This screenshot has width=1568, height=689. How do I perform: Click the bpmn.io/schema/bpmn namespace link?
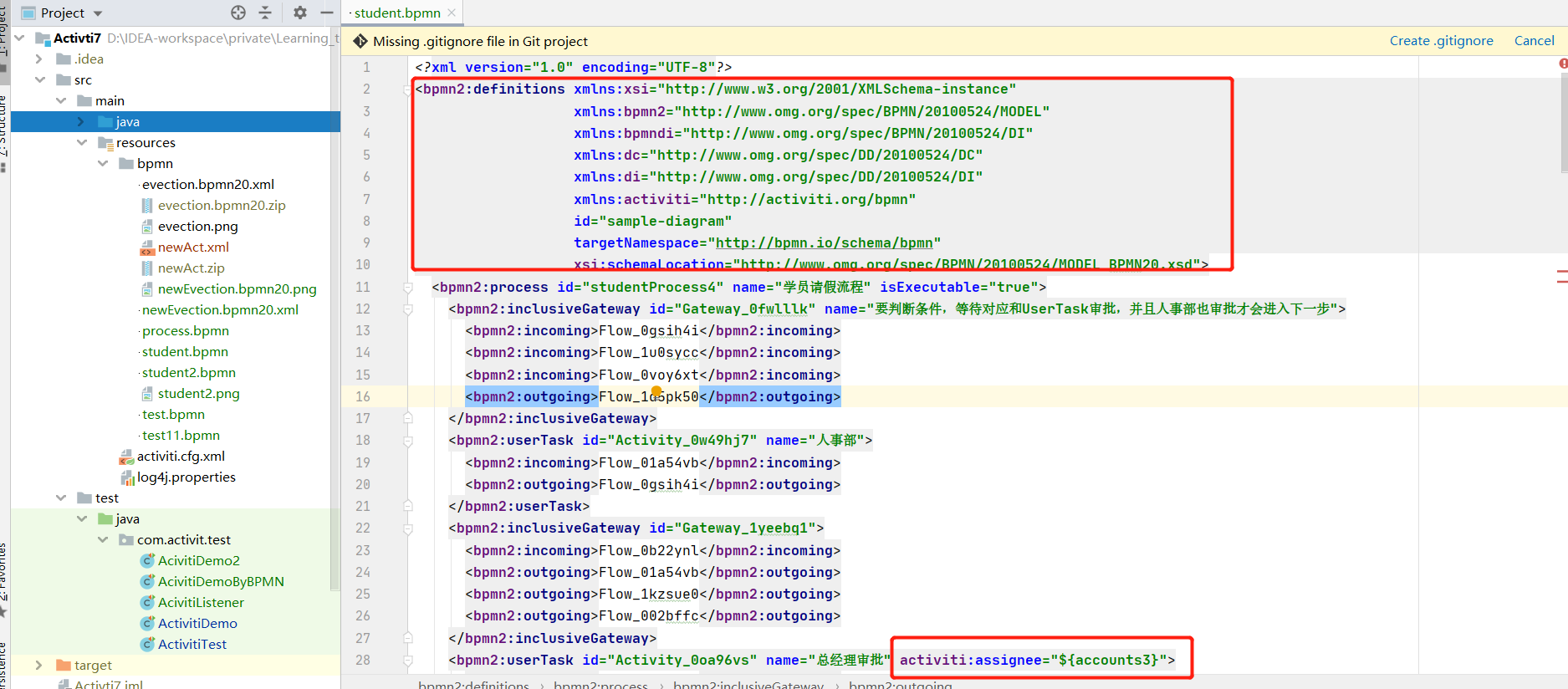click(x=824, y=242)
